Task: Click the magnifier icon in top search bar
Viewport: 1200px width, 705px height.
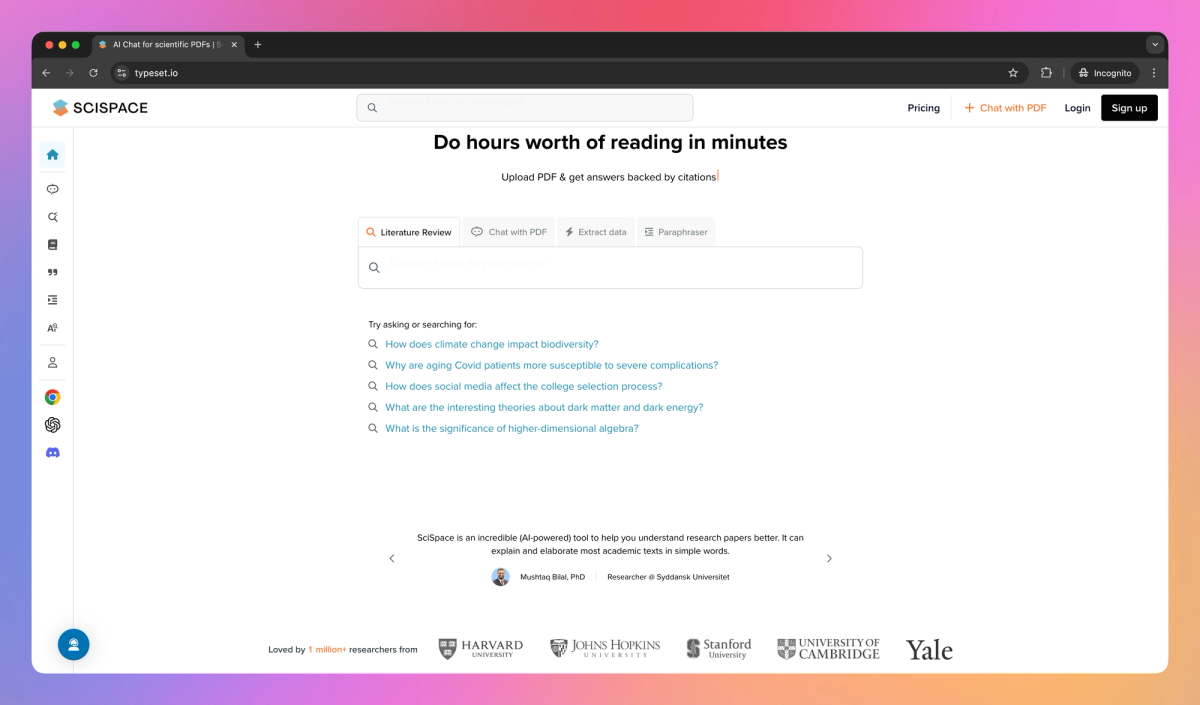Action: [x=372, y=108]
